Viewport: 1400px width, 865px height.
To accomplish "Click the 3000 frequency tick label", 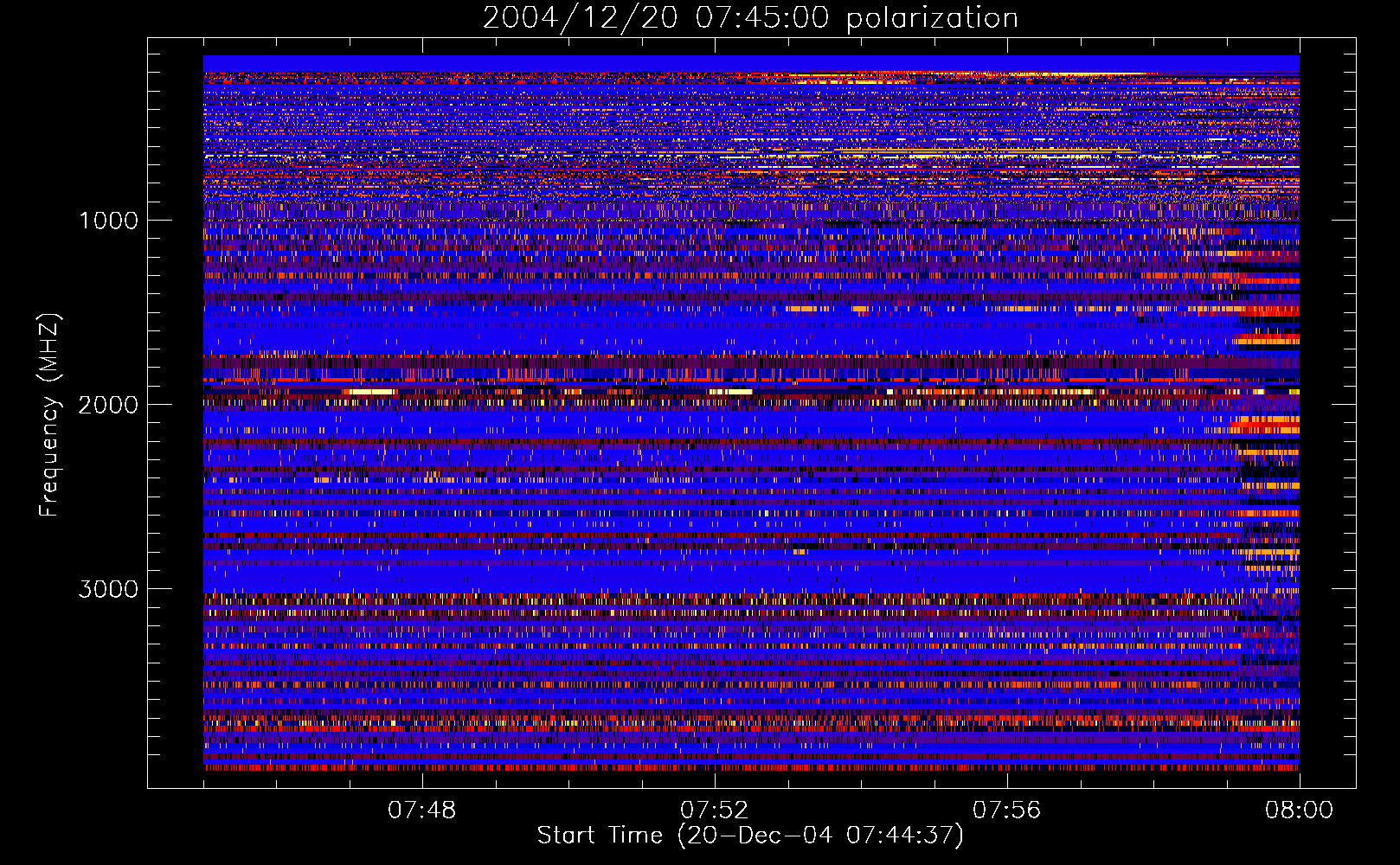I will [x=108, y=589].
